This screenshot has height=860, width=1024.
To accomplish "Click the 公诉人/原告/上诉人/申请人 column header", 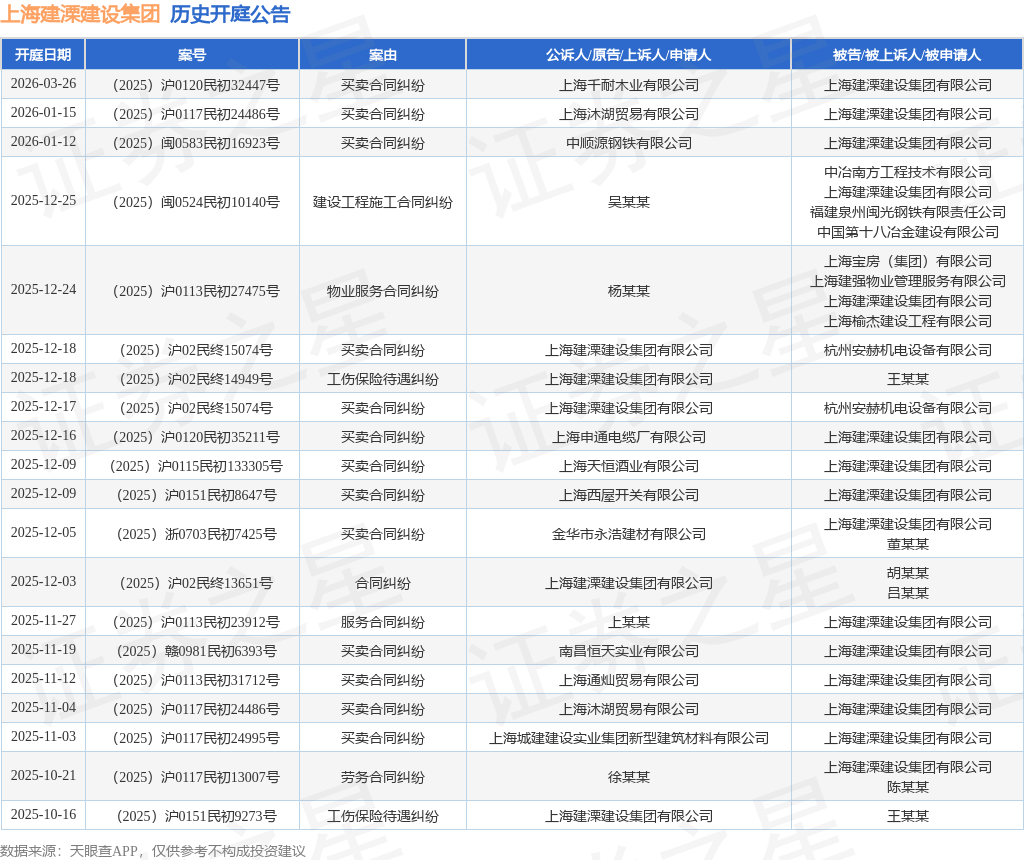I will (x=628, y=55).
